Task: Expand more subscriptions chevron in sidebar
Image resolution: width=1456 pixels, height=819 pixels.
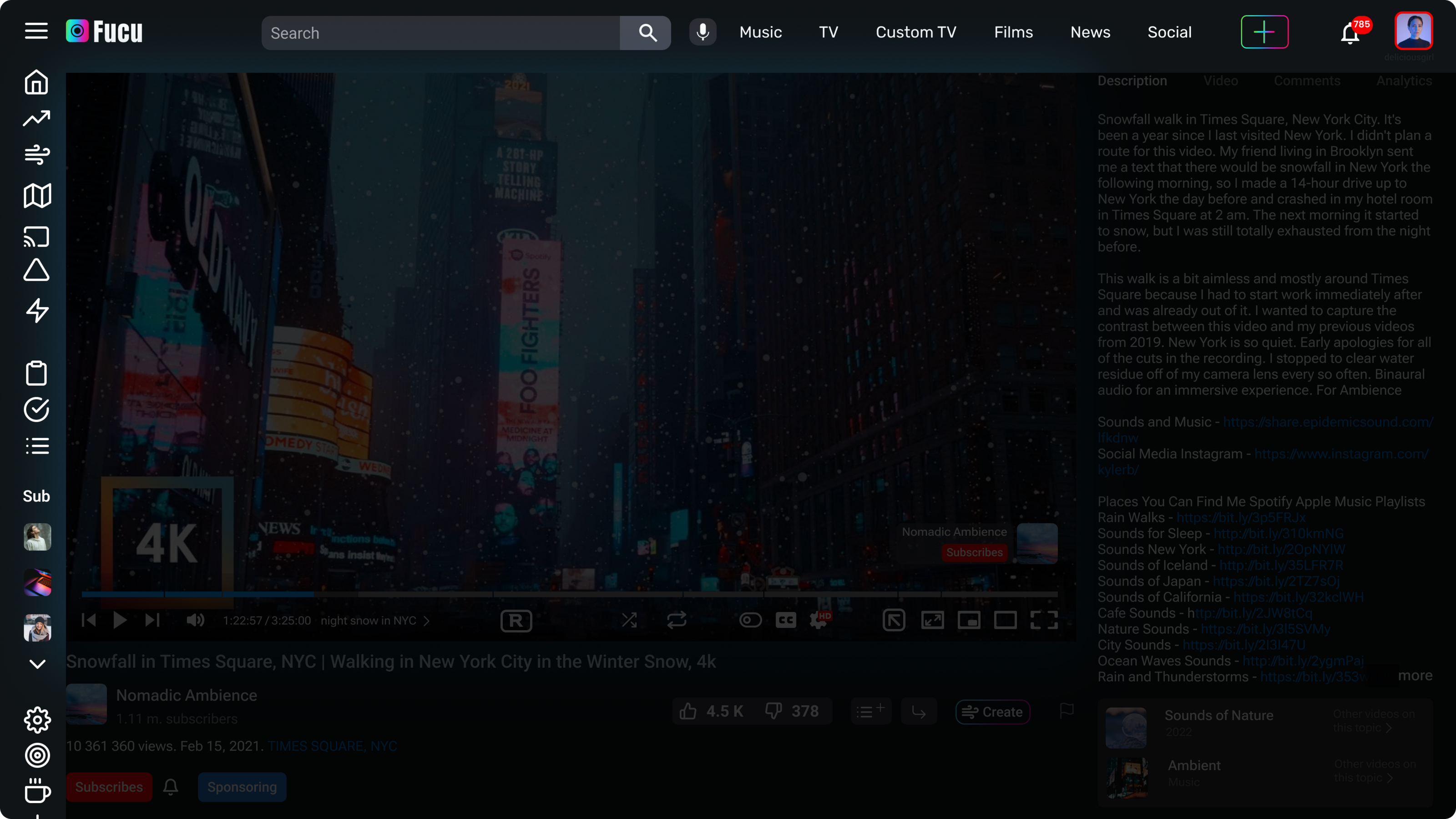Action: (x=37, y=664)
